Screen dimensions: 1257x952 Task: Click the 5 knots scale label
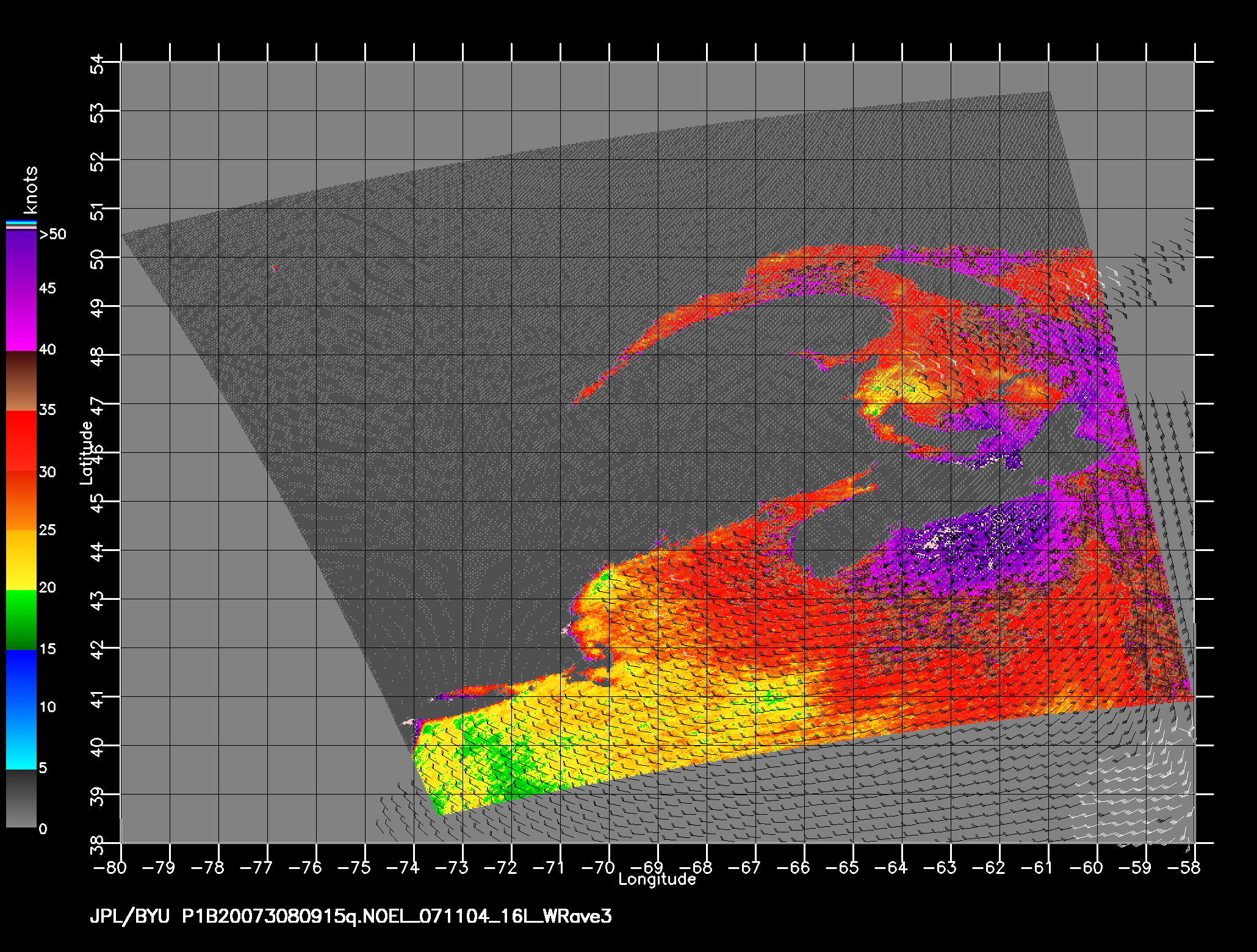tap(43, 768)
